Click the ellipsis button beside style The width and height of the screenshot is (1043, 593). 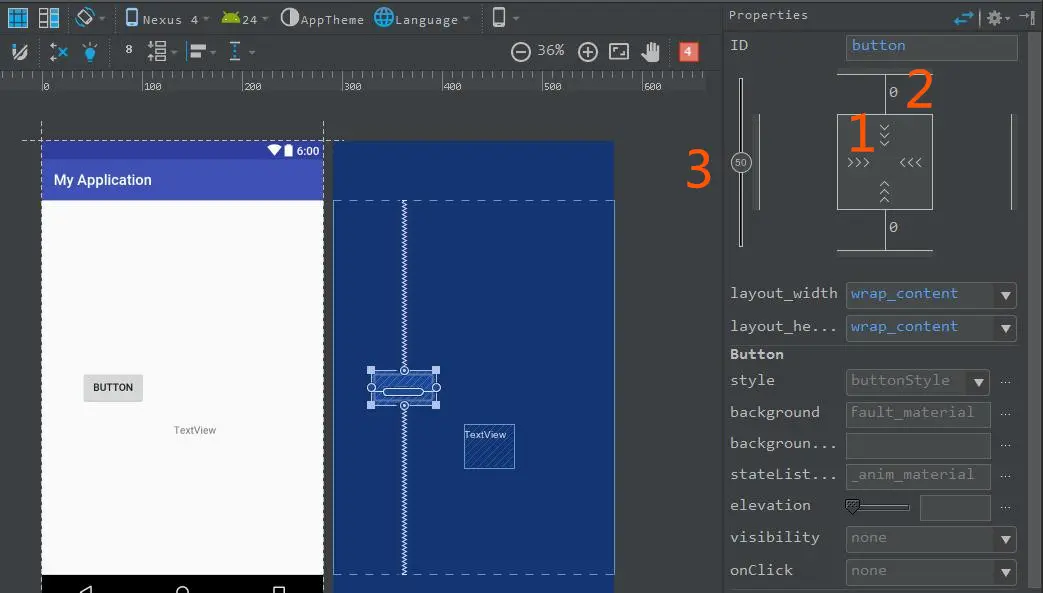click(x=1006, y=382)
